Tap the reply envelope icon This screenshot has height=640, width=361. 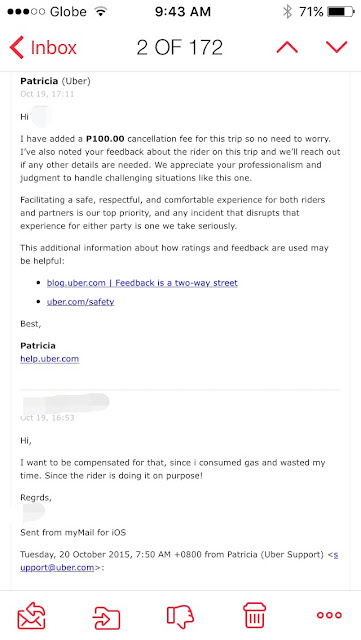pos(31,615)
